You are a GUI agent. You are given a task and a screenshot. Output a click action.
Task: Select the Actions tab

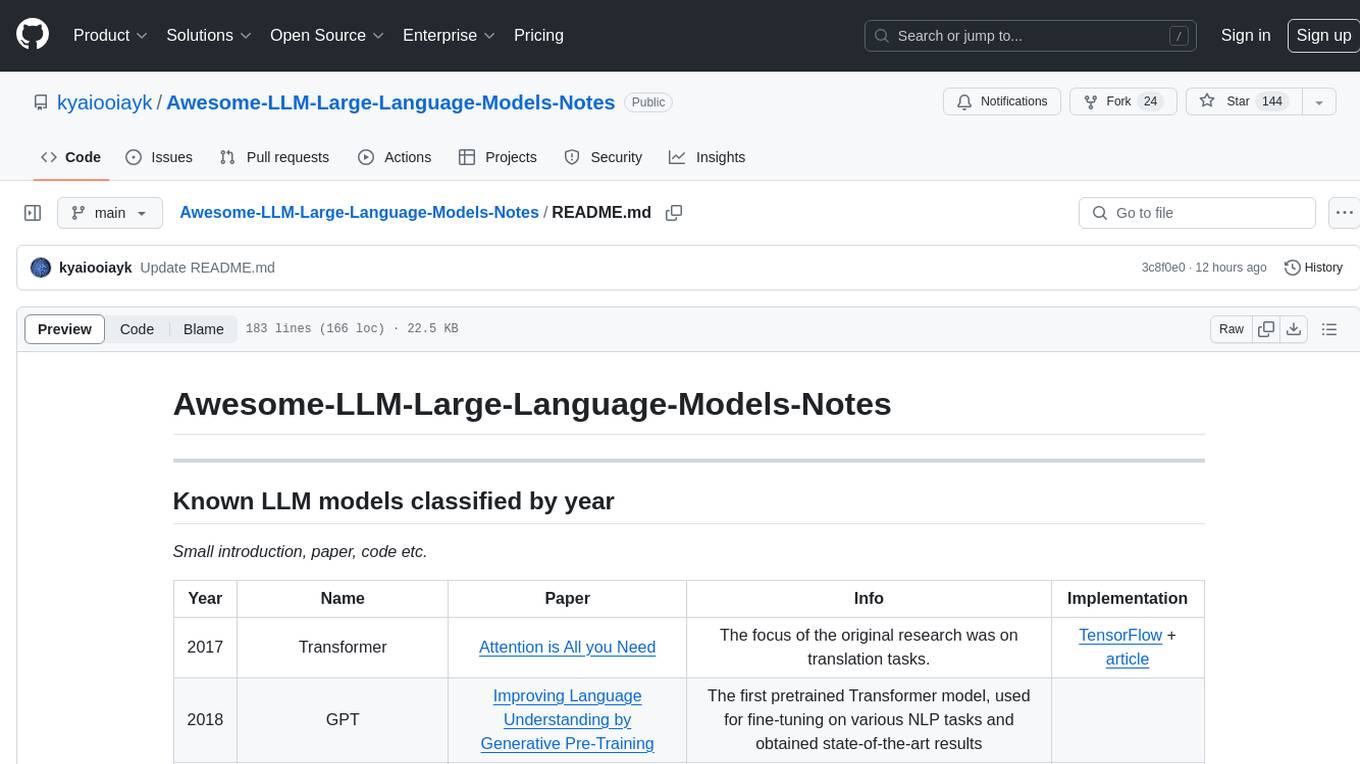pos(394,157)
